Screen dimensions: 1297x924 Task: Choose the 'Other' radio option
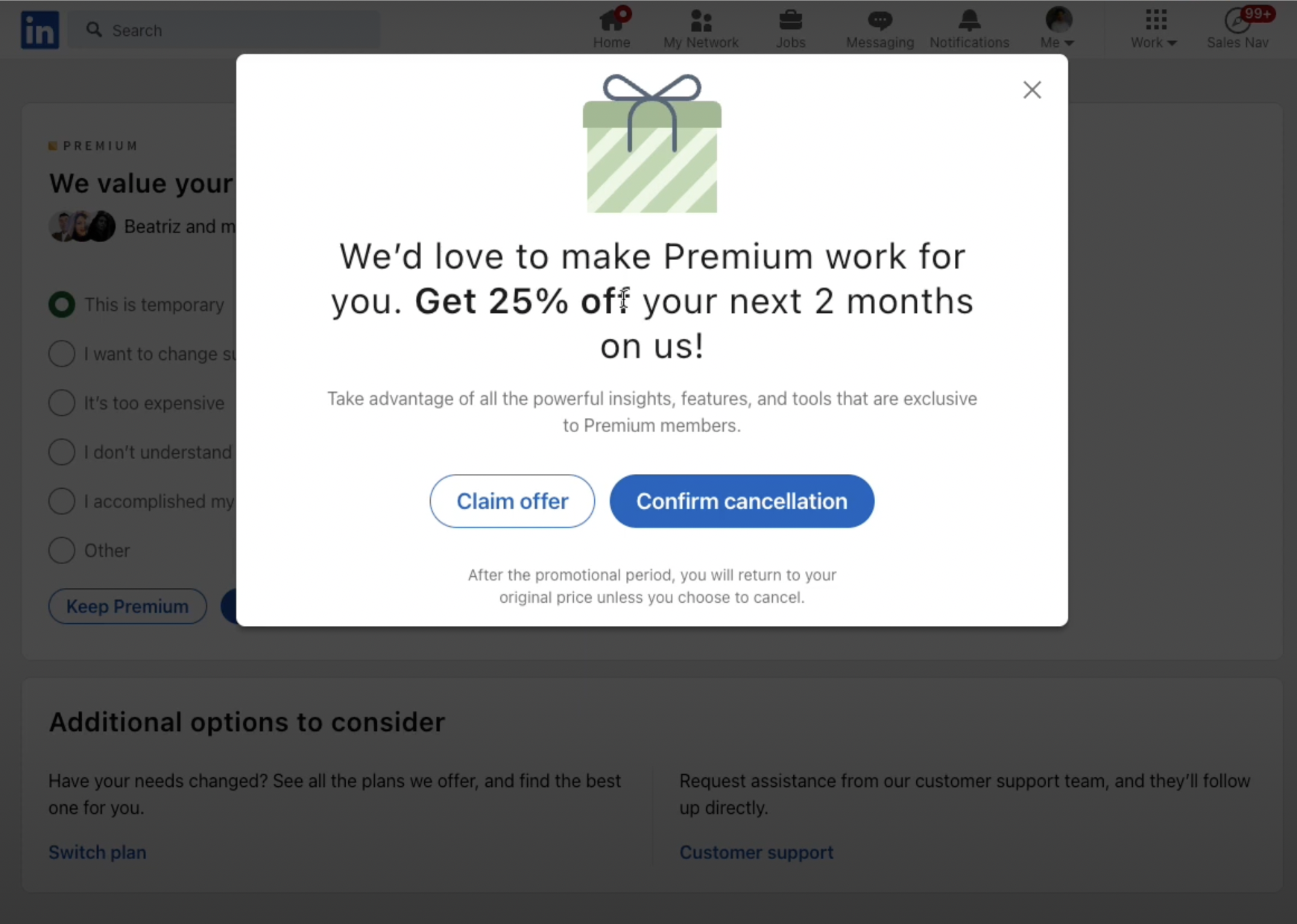pos(62,550)
